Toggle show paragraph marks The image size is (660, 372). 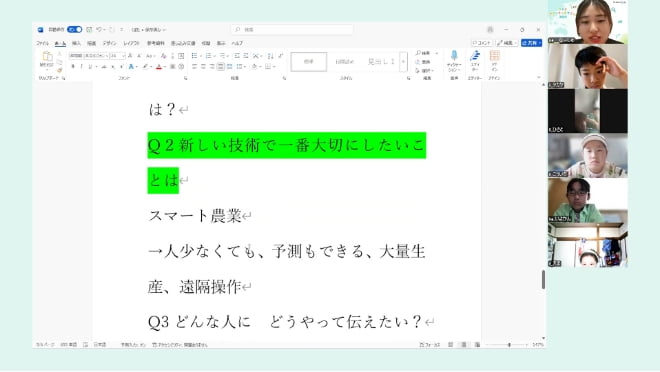(x=281, y=56)
